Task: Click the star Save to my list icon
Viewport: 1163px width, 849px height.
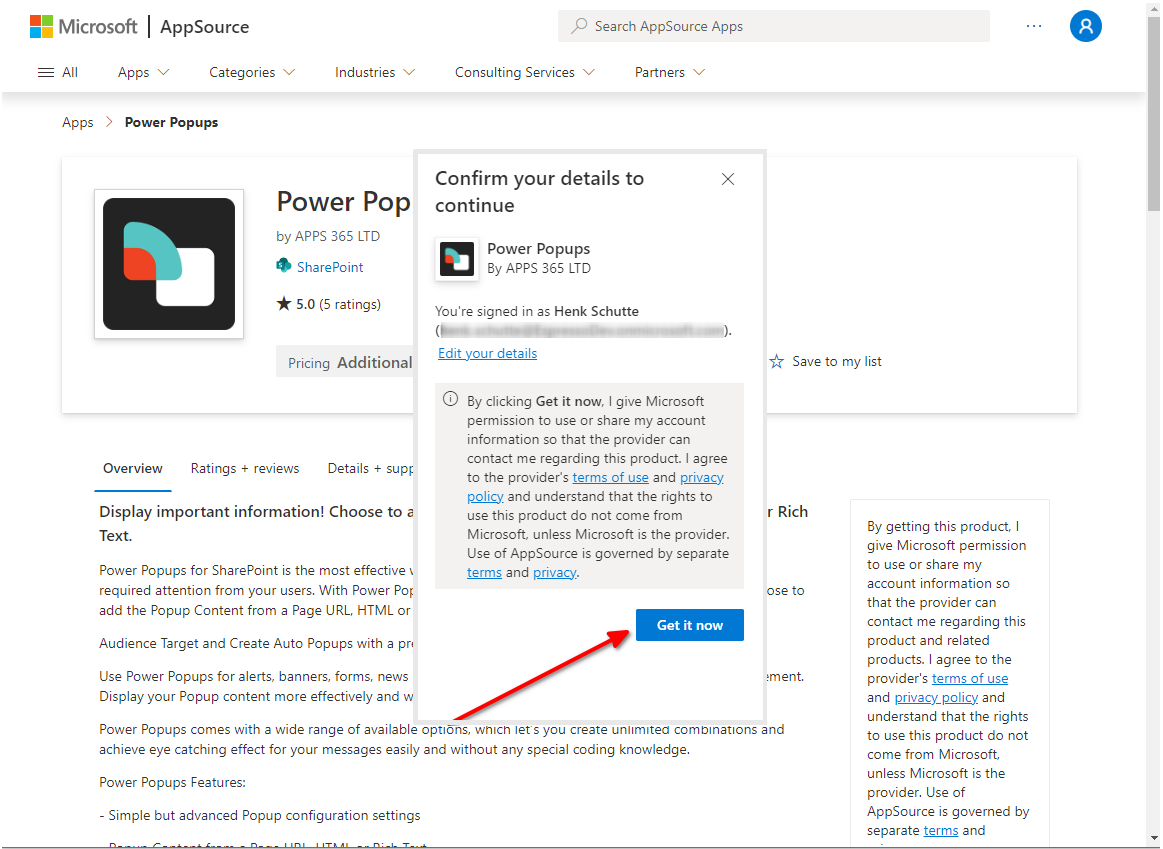Action: point(777,362)
